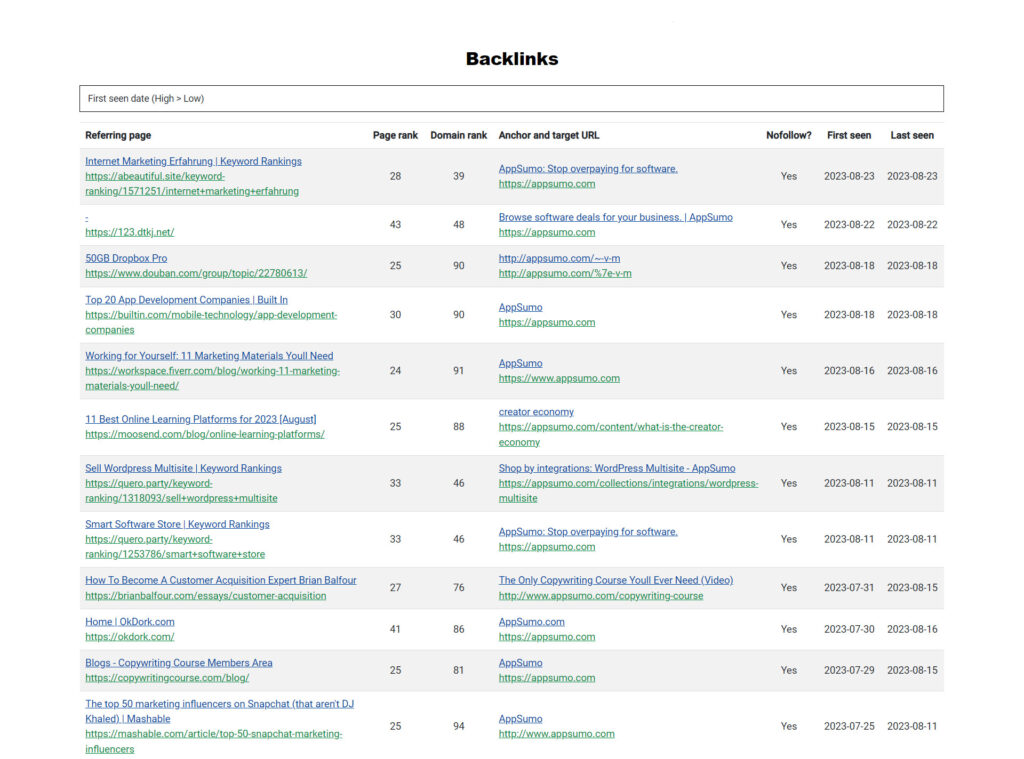The image size is (1024, 759).
Task: Open the AppSumo: Stop overpaying for software anchor link
Action: [x=588, y=168]
